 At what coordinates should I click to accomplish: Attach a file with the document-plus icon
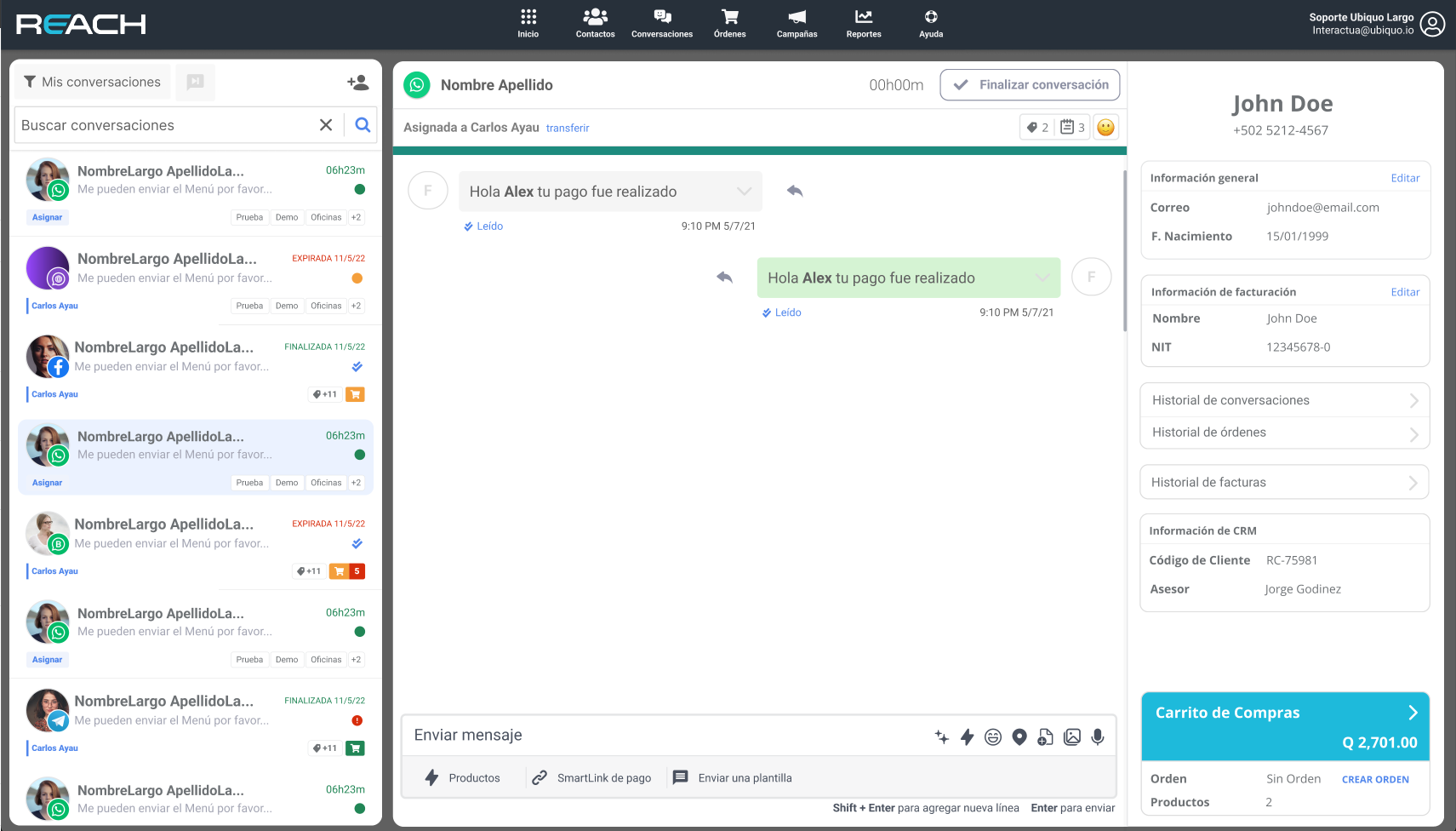coord(1045,737)
